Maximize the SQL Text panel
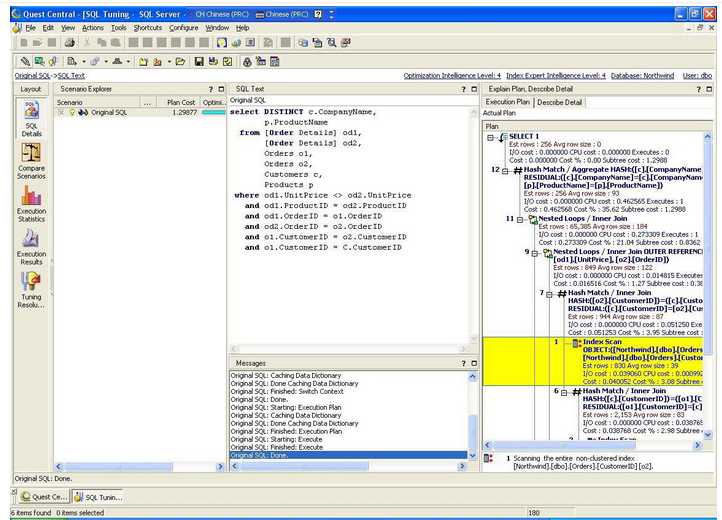This screenshot has width=722, height=520. tap(474, 89)
